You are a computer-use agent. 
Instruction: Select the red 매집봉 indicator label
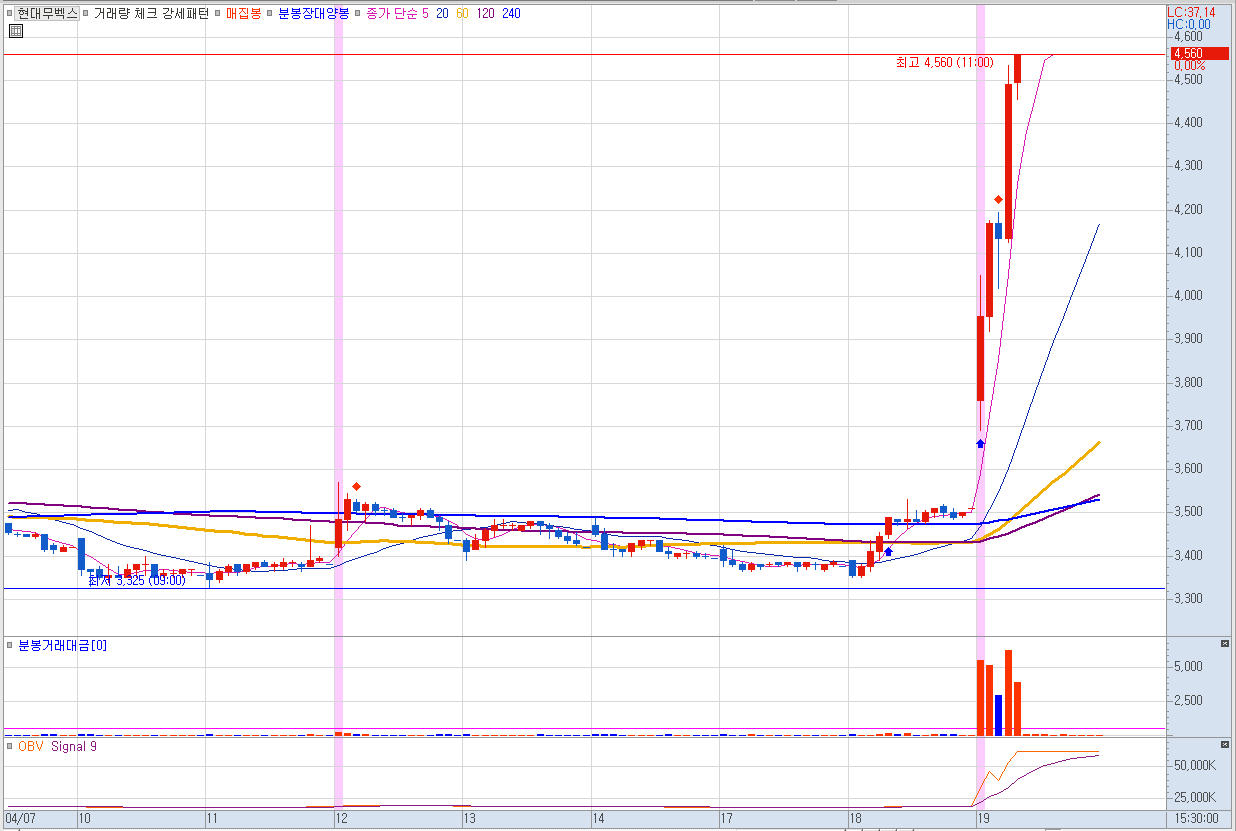(243, 13)
